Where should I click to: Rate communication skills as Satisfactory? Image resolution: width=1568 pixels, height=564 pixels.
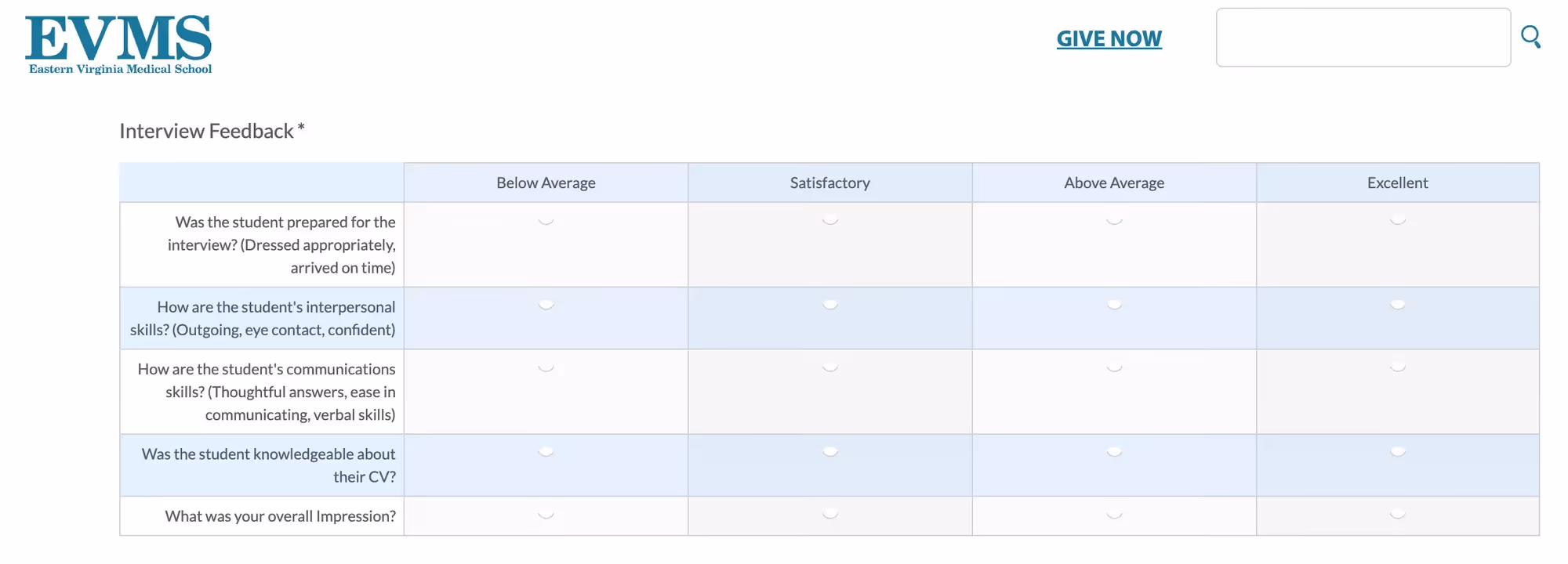[829, 367]
